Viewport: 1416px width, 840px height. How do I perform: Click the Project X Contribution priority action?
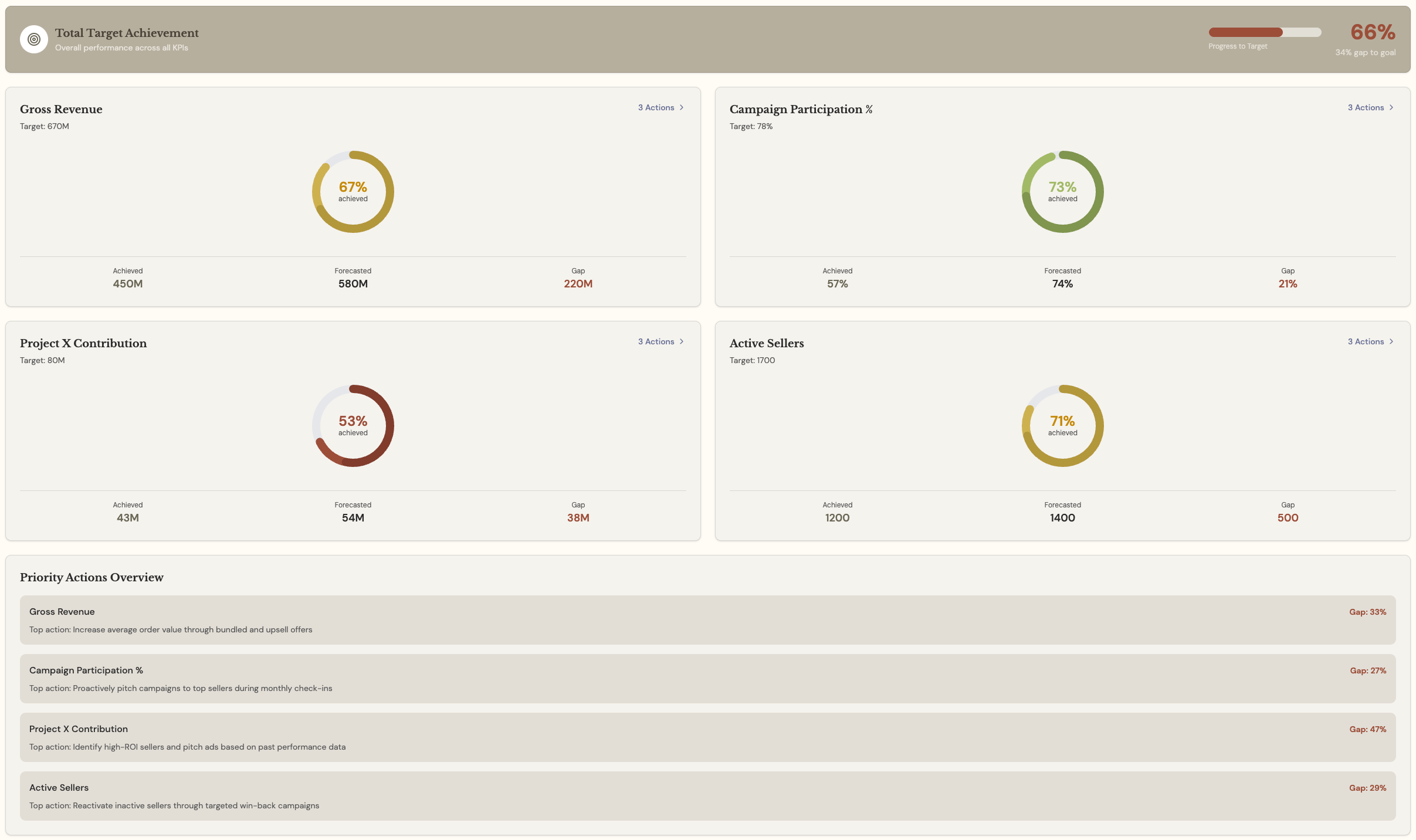coord(708,737)
